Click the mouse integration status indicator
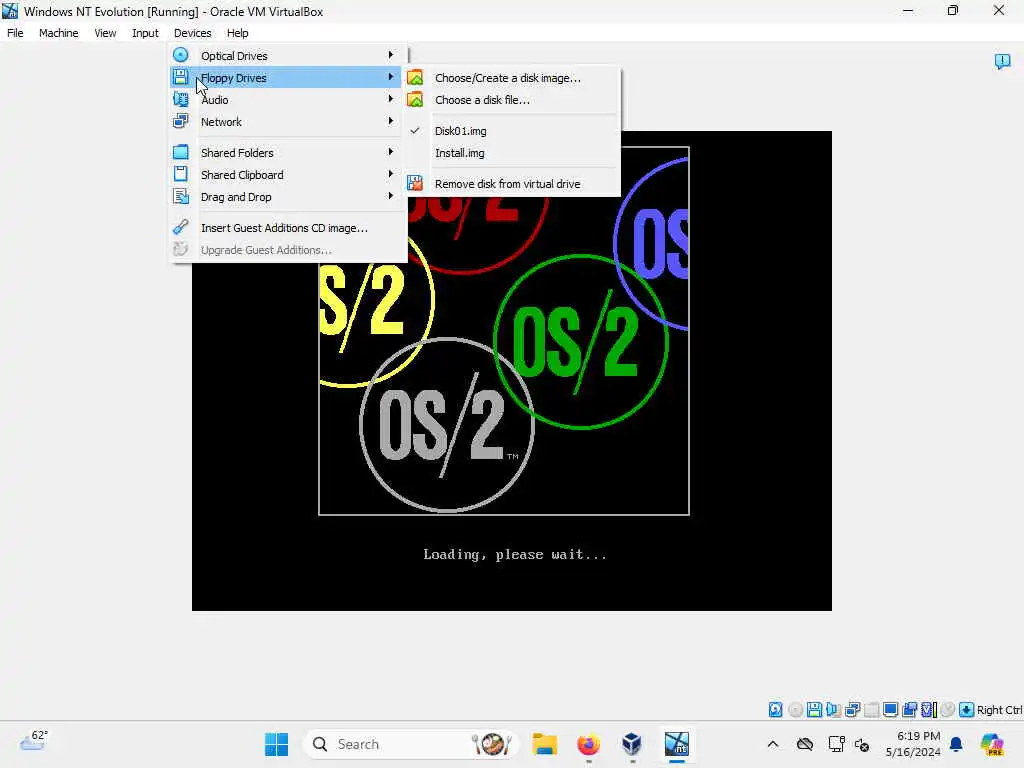This screenshot has height=768, width=1024. 948,710
